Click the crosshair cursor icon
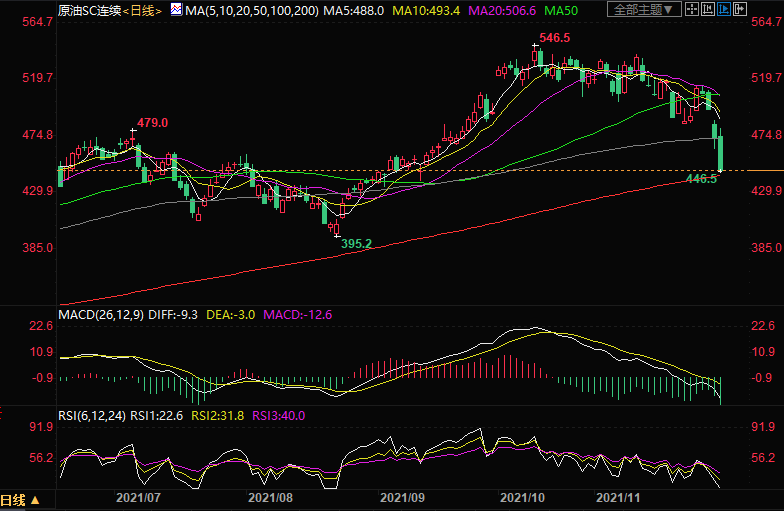 (x=692, y=9)
